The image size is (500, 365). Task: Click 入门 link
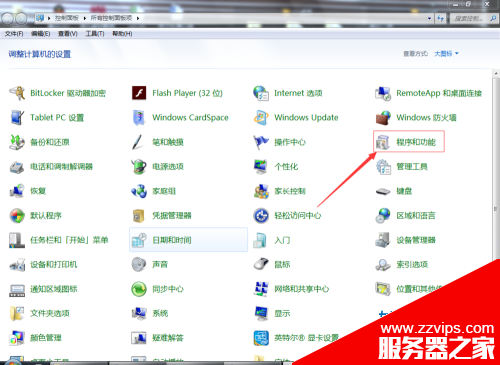tap(282, 240)
